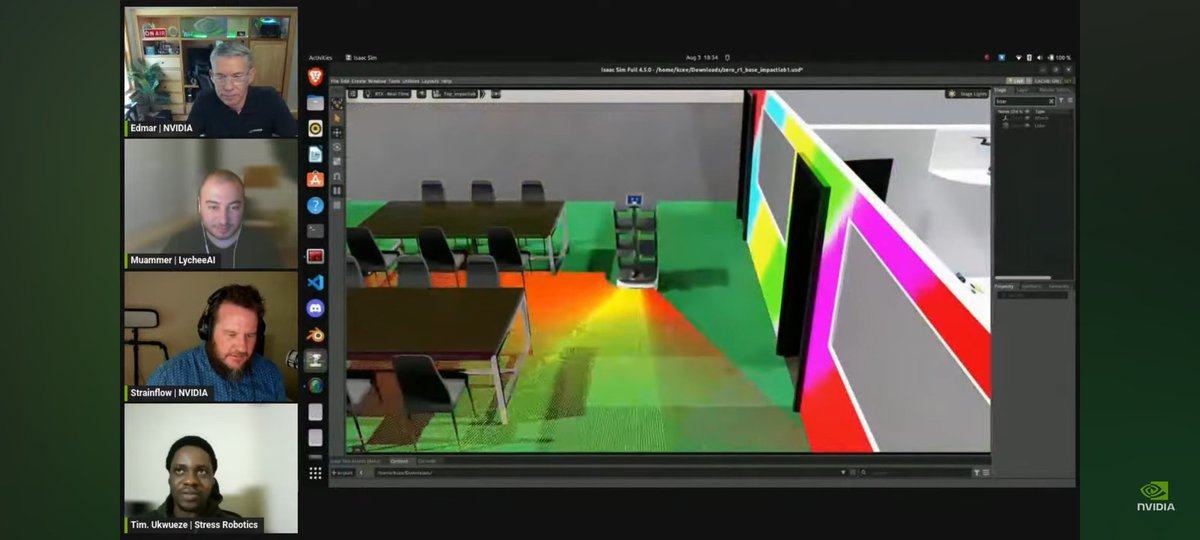The width and height of the screenshot is (1200, 540).
Task: Select the Edmar | NVIDIA video thumbnail
Action: [211, 72]
